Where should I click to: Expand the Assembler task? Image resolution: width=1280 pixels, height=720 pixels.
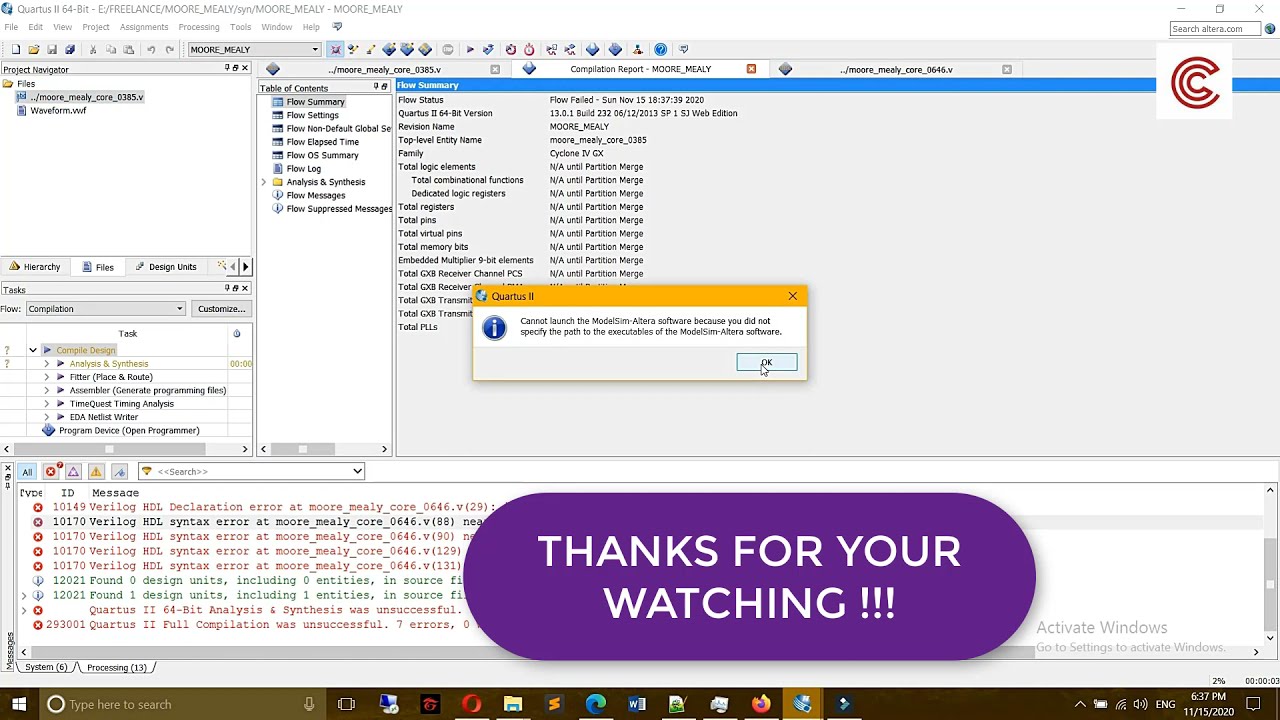pos(46,390)
